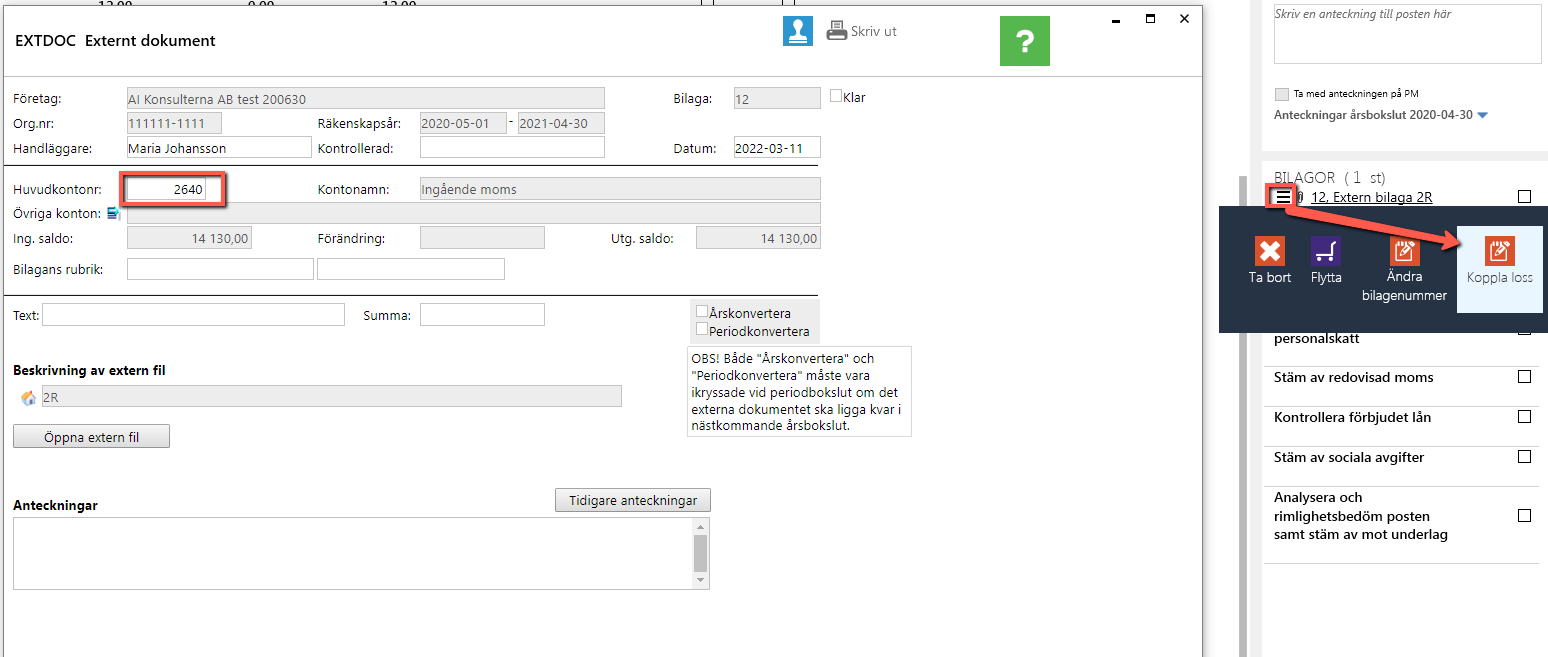Enable the Årskonvertera checkbox
Image resolution: width=1548 pixels, height=657 pixels.
tap(702, 312)
